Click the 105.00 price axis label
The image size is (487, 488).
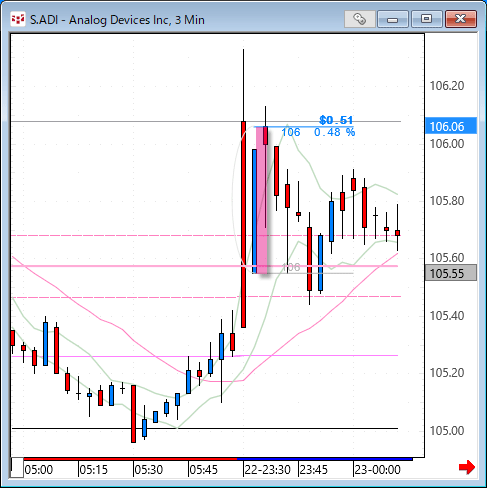click(x=447, y=431)
